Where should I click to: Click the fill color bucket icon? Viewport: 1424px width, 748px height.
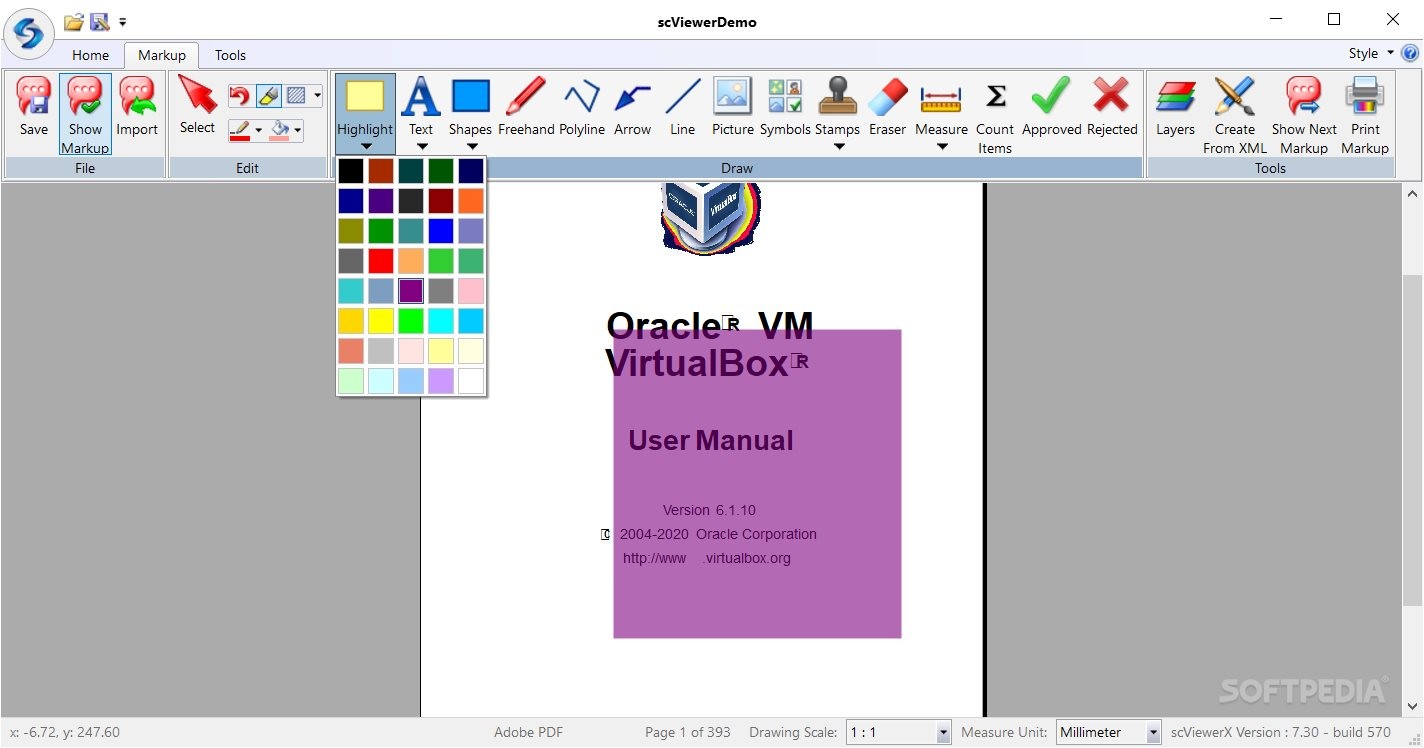(x=280, y=130)
